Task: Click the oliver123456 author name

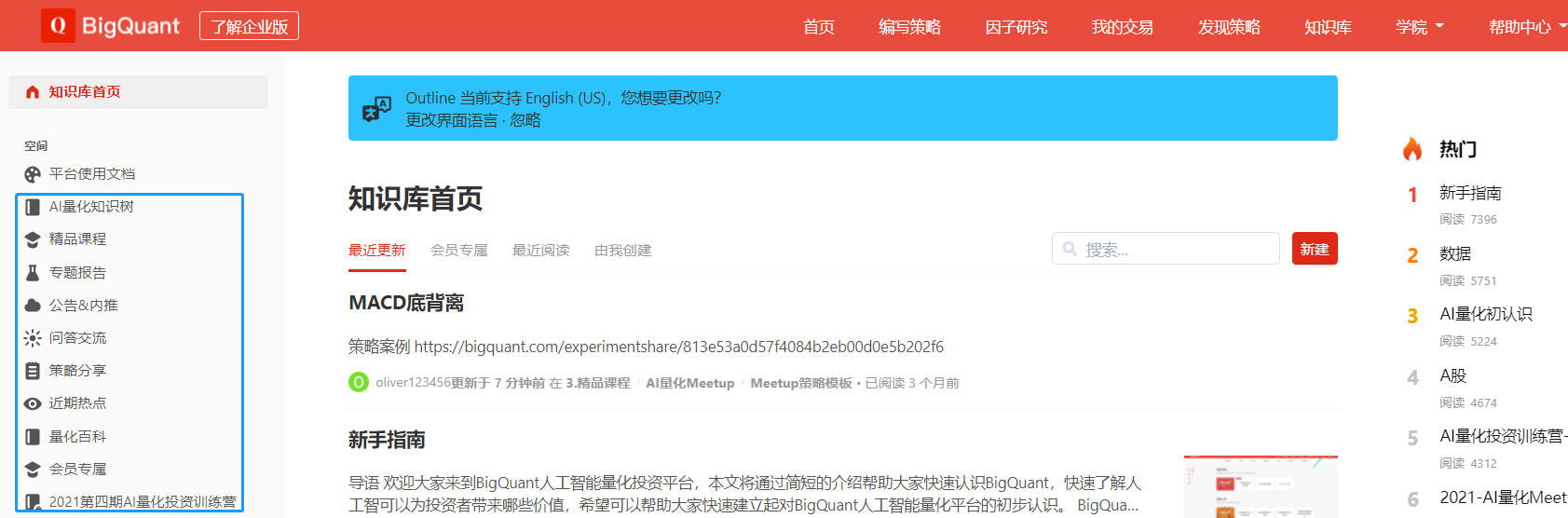Action: (413, 383)
